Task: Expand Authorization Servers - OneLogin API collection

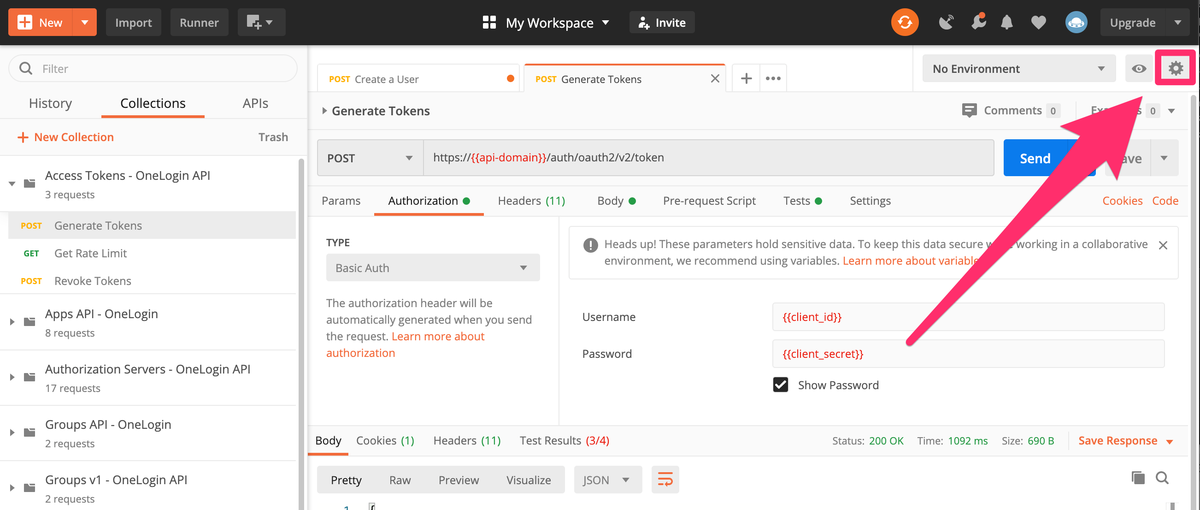Action: point(13,377)
